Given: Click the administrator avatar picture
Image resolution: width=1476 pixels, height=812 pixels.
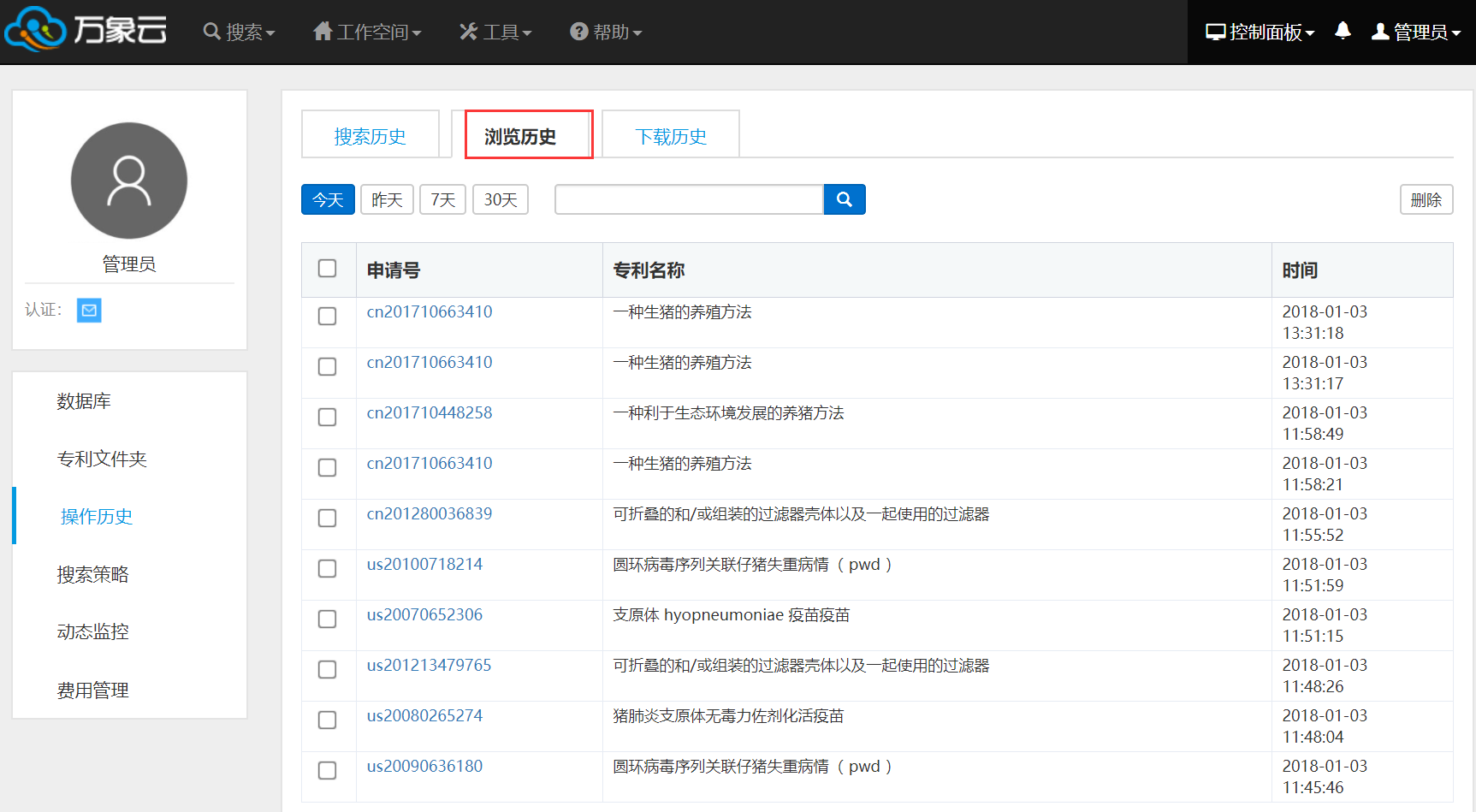Looking at the screenshot, I should pyautogui.click(x=129, y=181).
